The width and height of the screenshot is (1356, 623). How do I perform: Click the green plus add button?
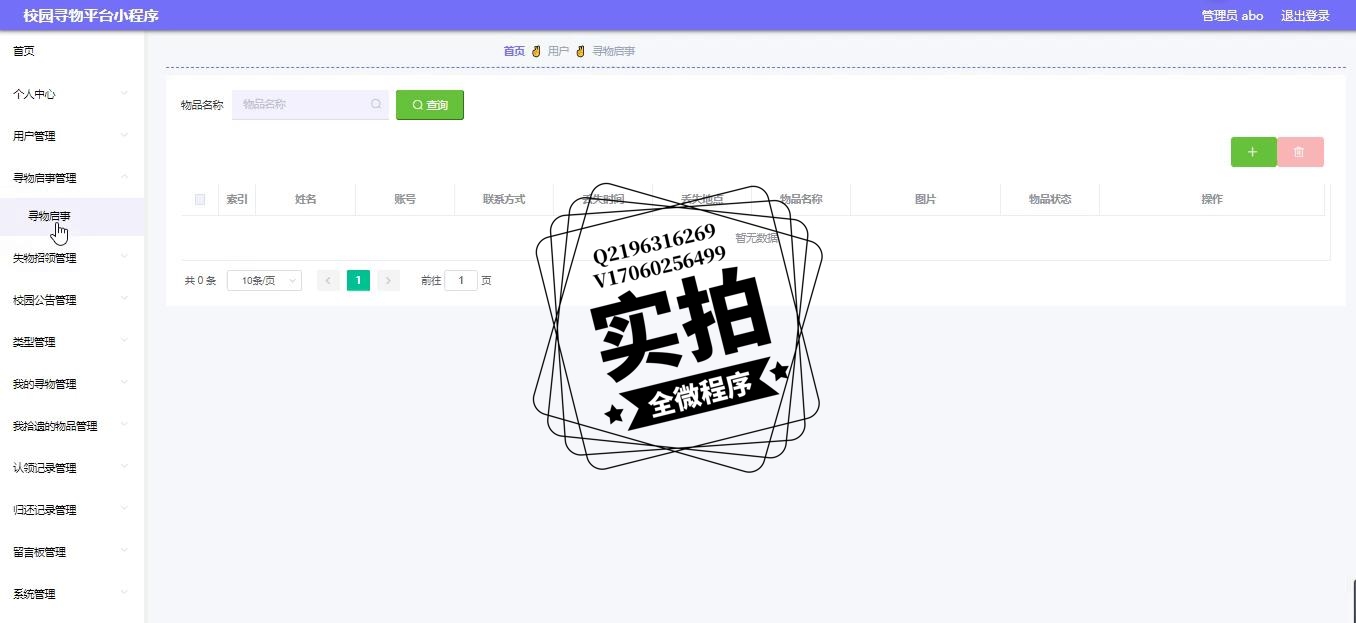tap(1253, 152)
